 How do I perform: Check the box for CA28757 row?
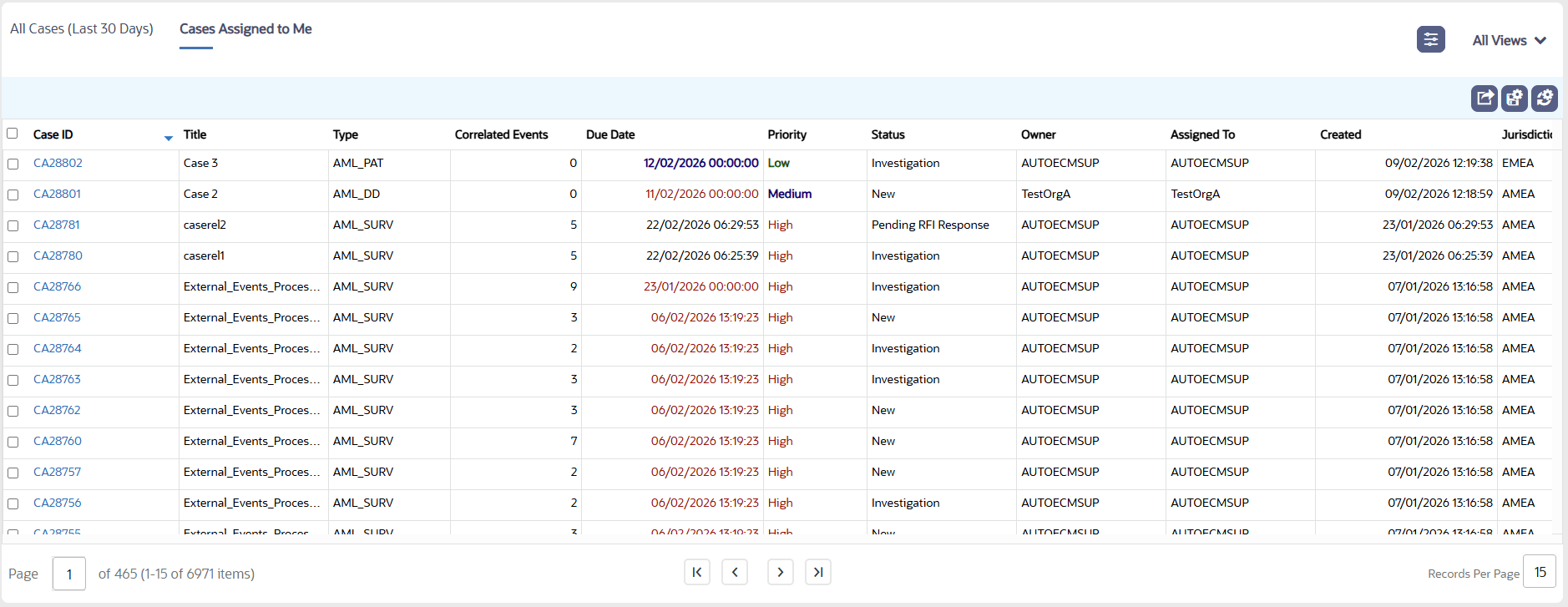click(13, 473)
